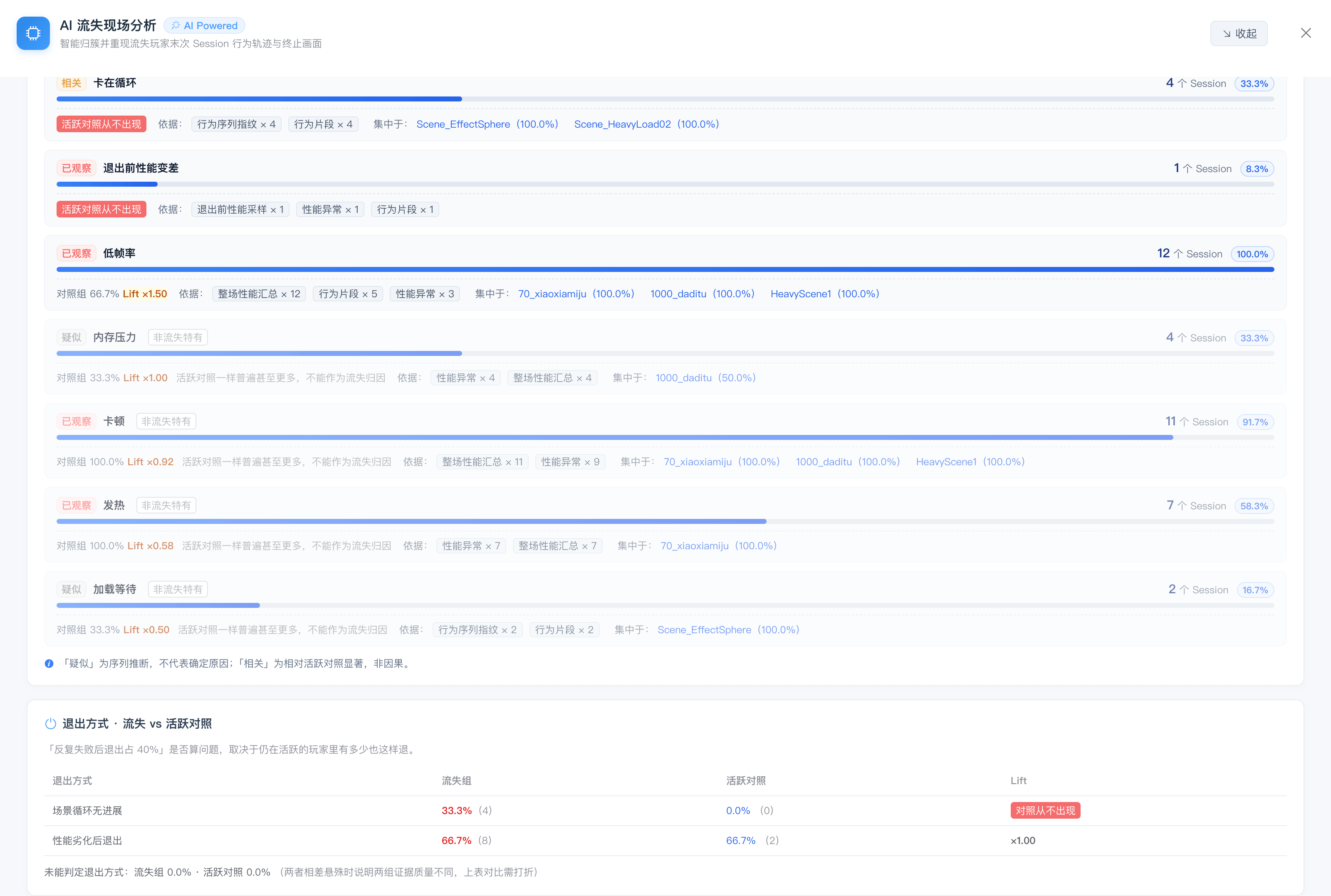Click 整场性能汇总 × 12 tag

pos(259,294)
